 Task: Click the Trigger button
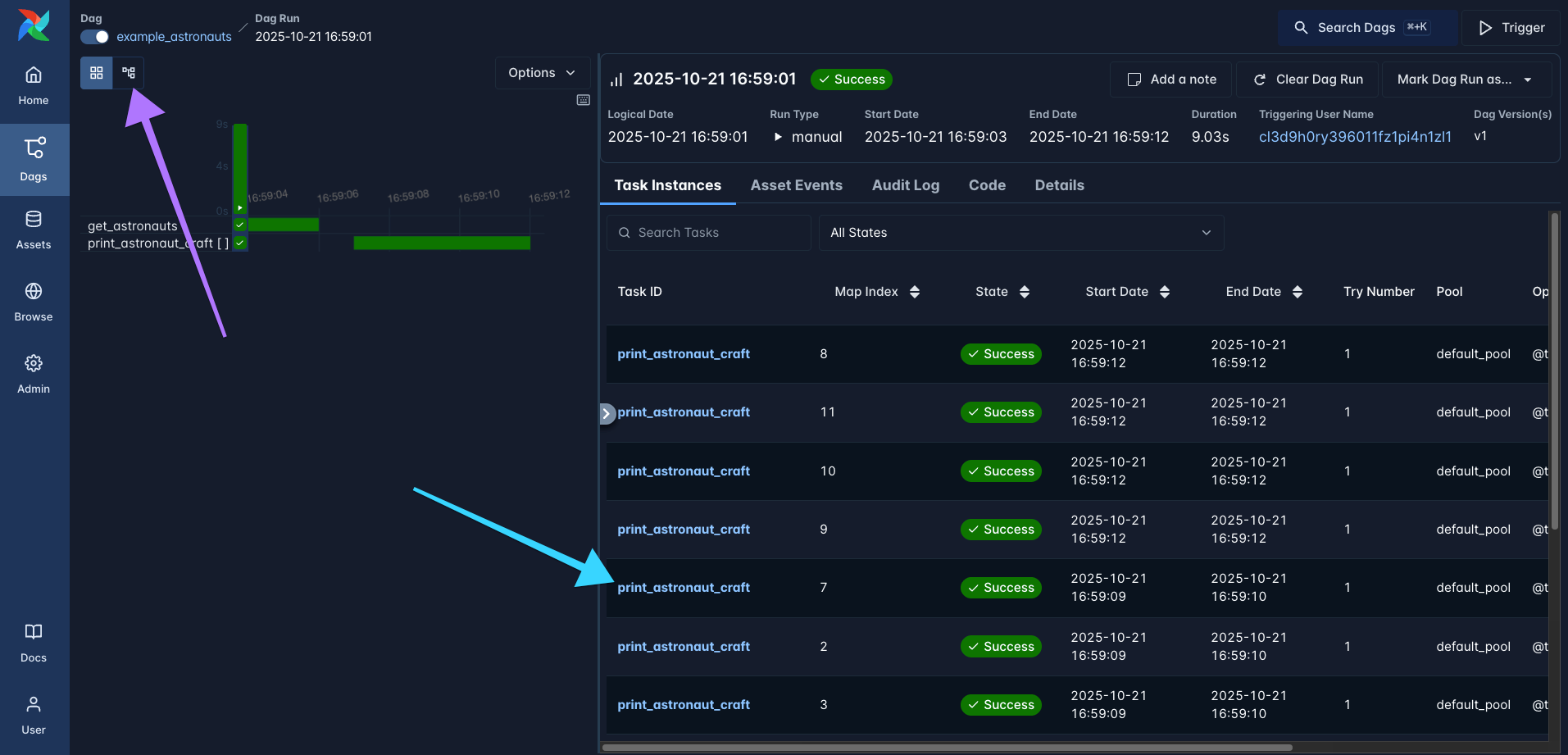[1511, 27]
